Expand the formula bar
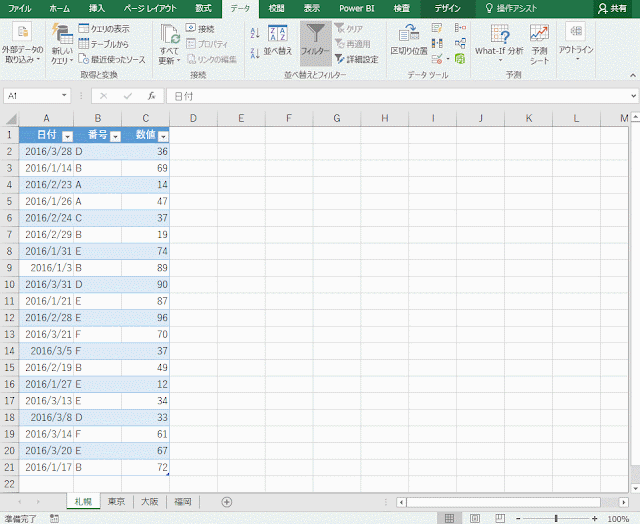This screenshot has height=524, width=640. [633, 96]
